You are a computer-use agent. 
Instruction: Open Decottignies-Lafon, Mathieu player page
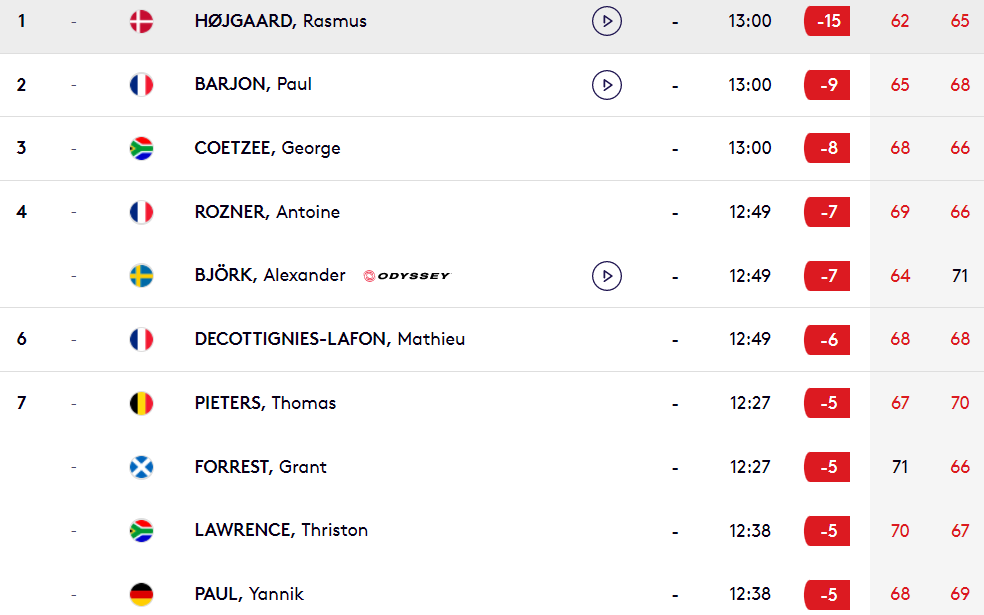click(x=329, y=339)
